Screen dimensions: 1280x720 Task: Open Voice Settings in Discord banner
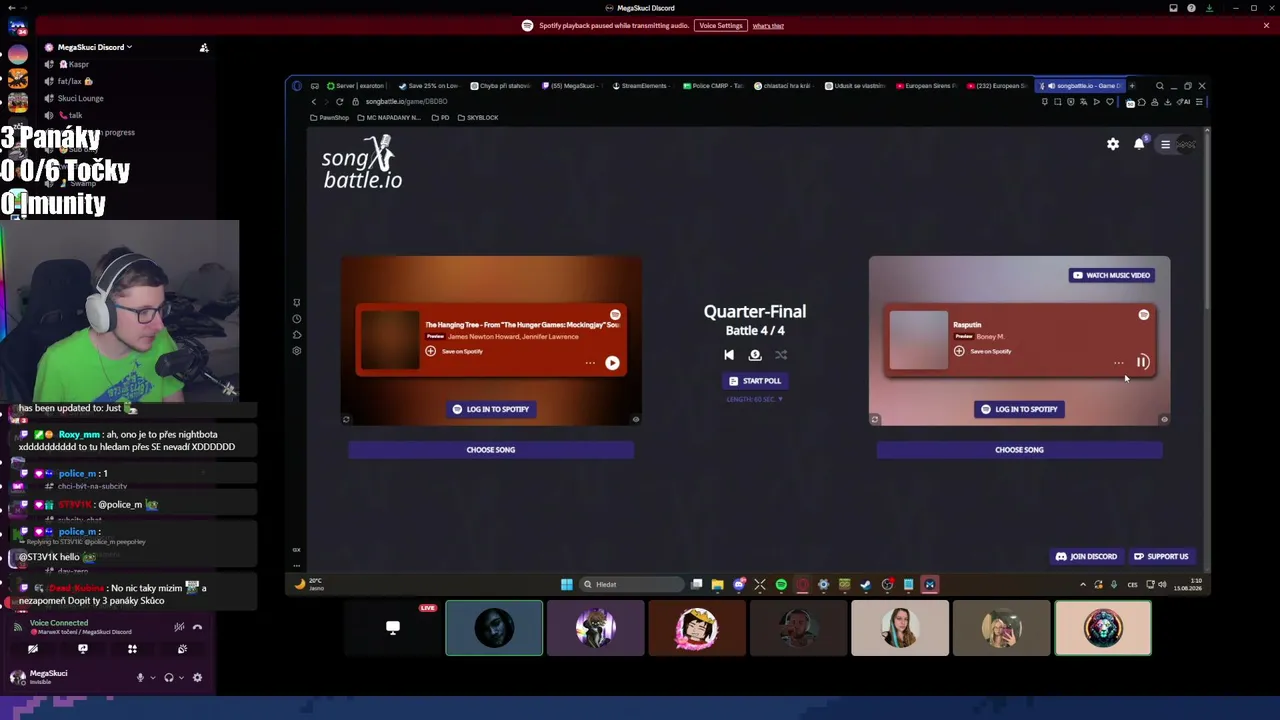721,25
